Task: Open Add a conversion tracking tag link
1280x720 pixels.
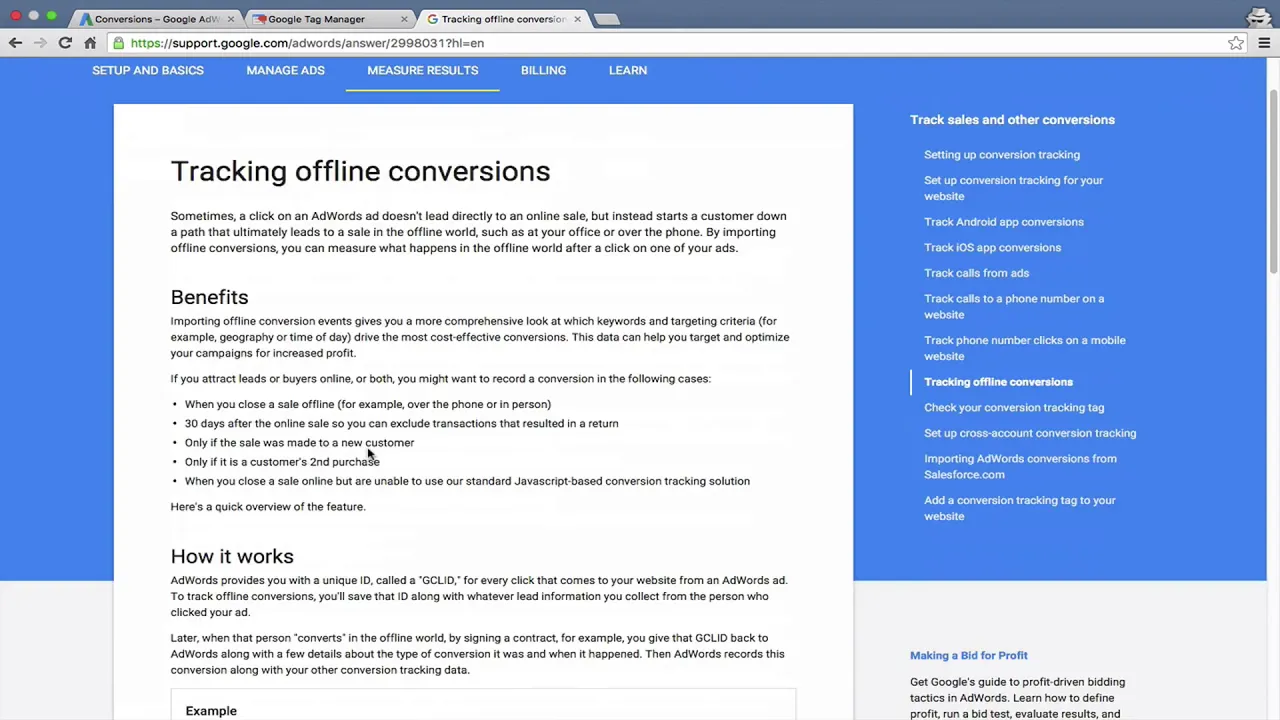Action: point(1019,508)
